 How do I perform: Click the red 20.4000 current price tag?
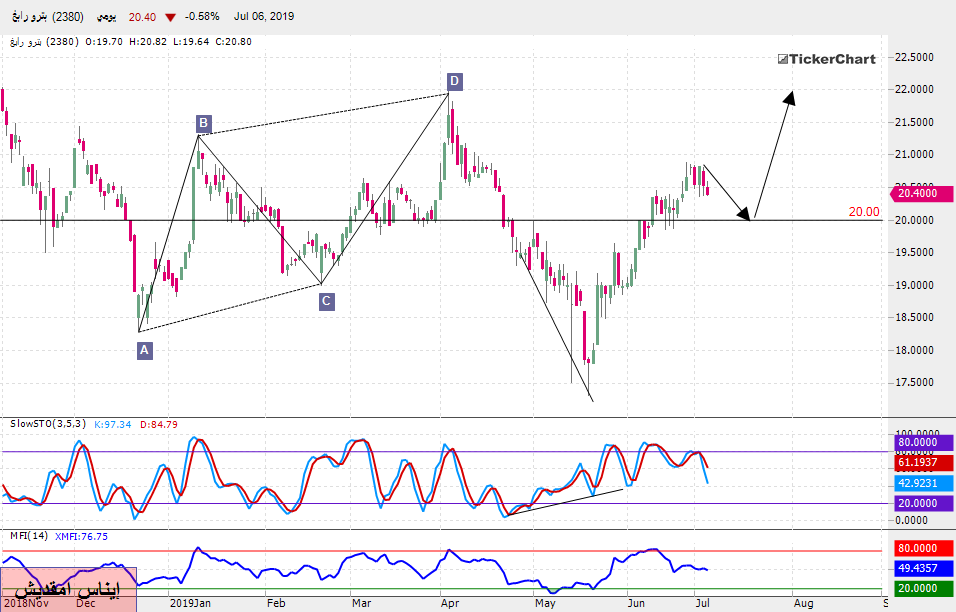[x=918, y=194]
